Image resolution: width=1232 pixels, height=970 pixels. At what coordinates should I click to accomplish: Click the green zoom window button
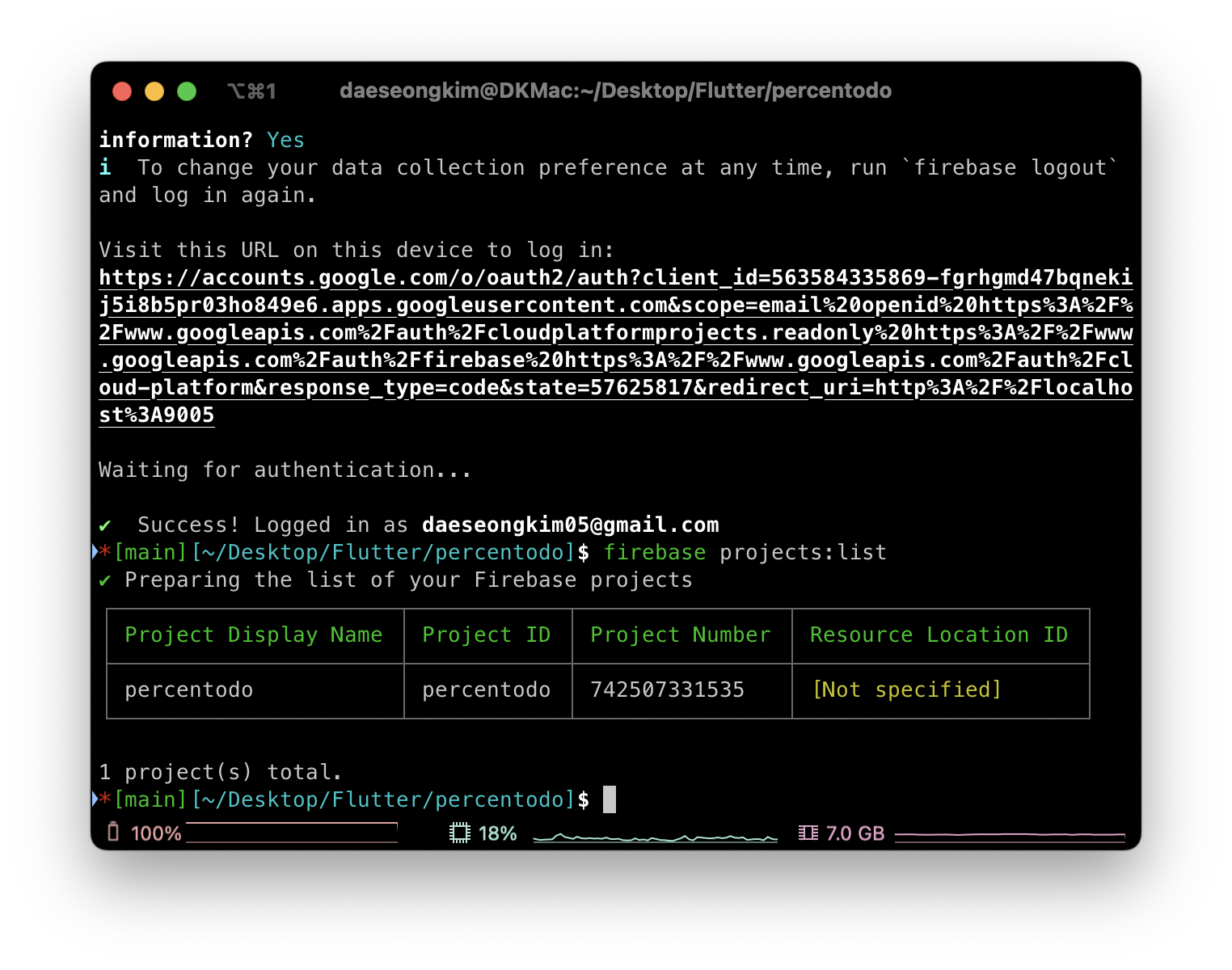(187, 91)
